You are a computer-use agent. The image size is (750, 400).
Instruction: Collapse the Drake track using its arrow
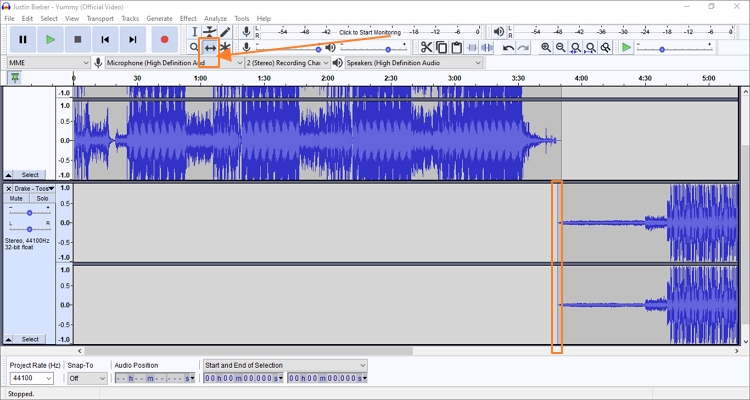click(8, 339)
